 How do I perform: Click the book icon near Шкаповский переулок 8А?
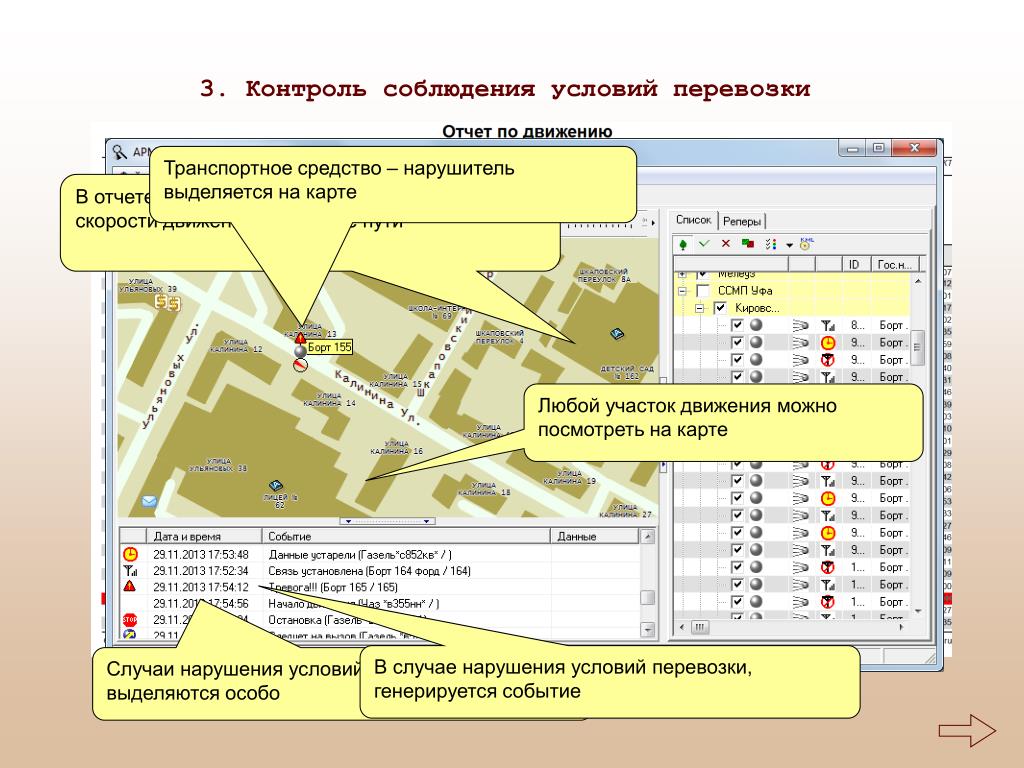pos(616,334)
